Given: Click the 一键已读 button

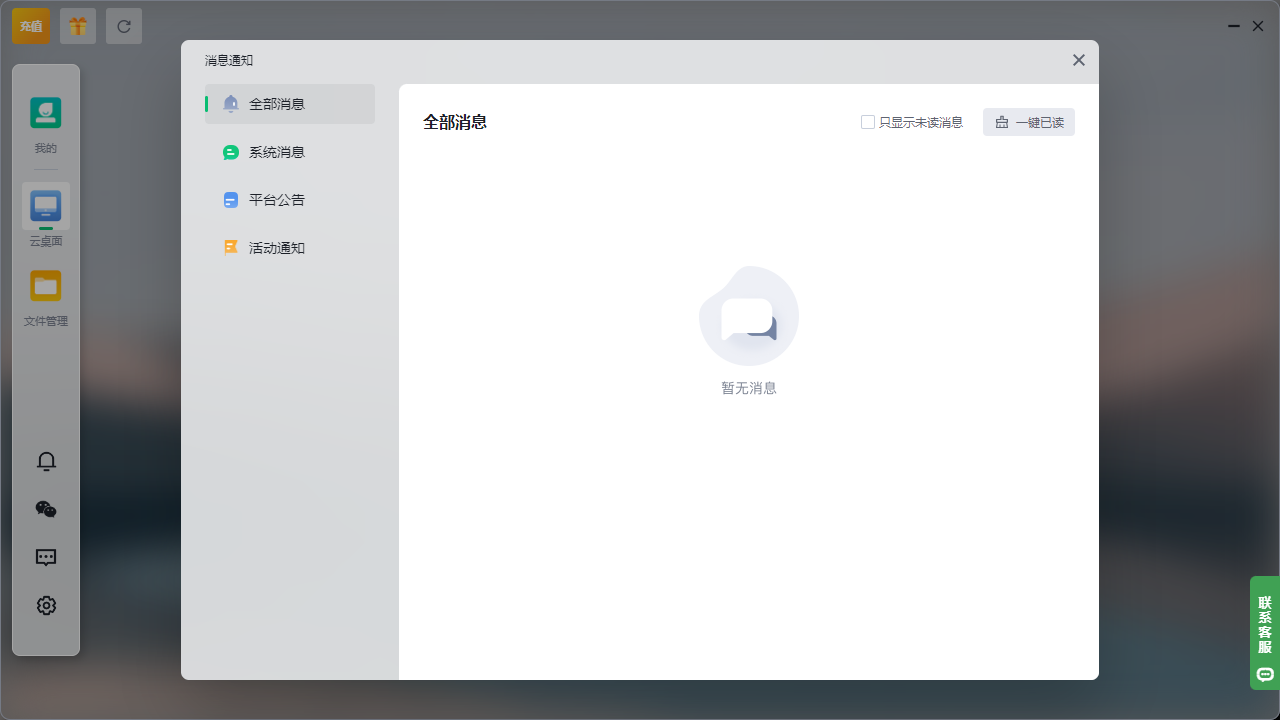Looking at the screenshot, I should (x=1029, y=122).
